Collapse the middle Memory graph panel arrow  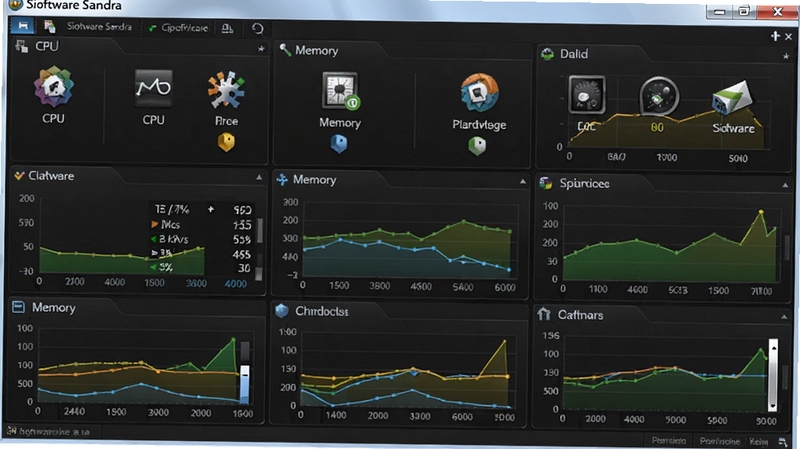coord(523,181)
